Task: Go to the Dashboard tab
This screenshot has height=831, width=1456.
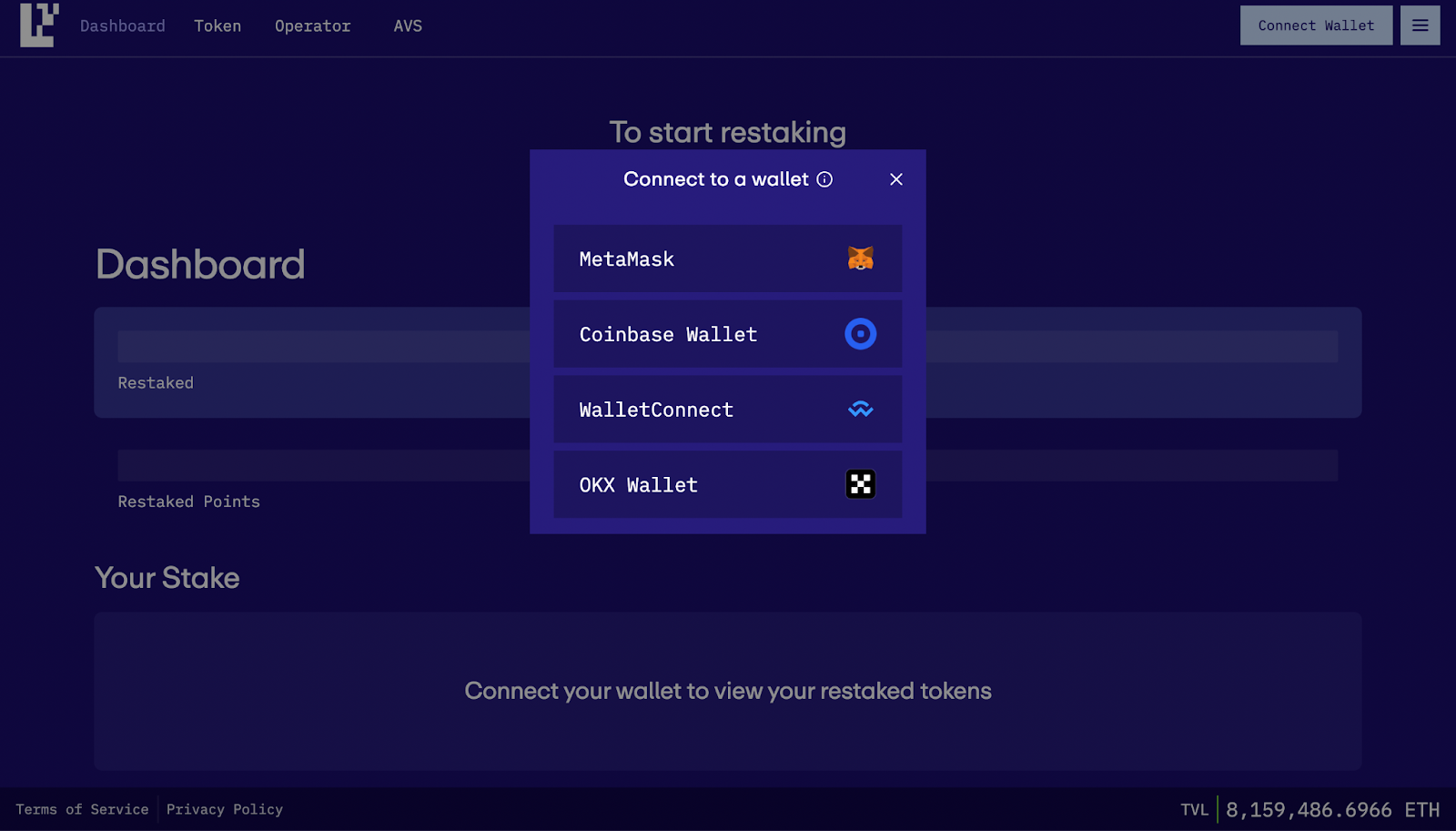Action: point(122,25)
